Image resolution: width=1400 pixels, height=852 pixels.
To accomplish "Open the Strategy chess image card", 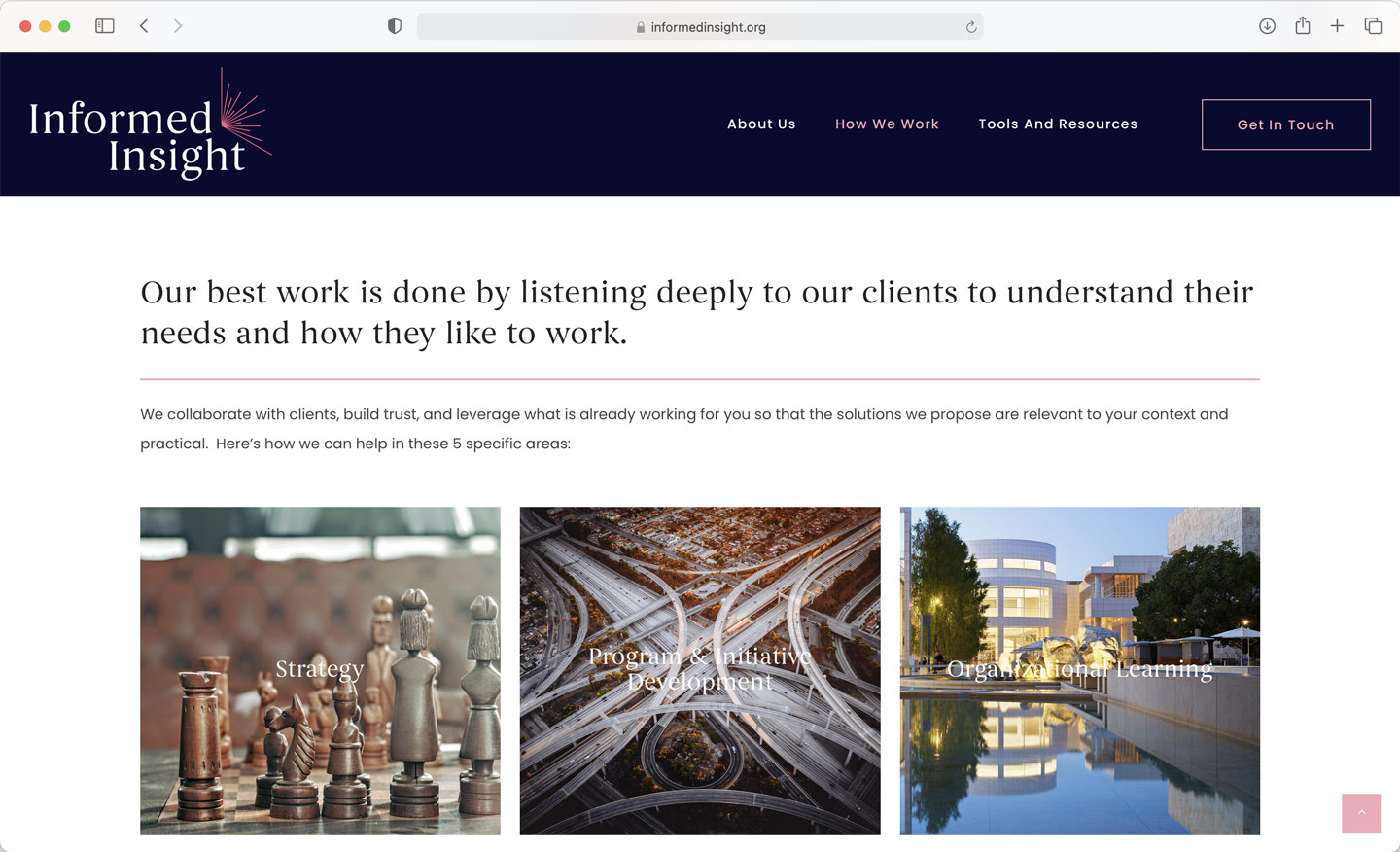I will coord(320,670).
